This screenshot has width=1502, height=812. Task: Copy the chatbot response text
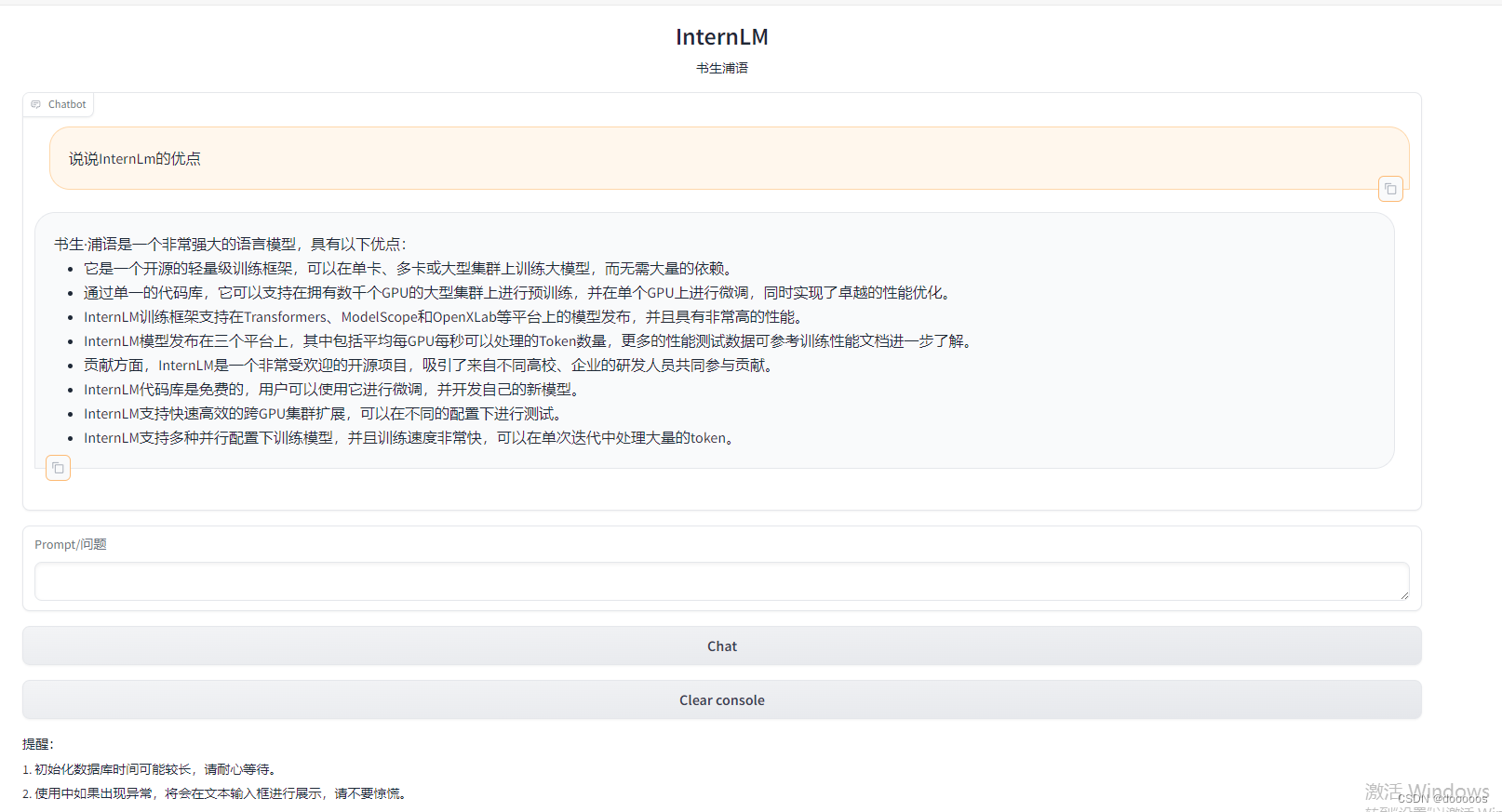tap(58, 468)
